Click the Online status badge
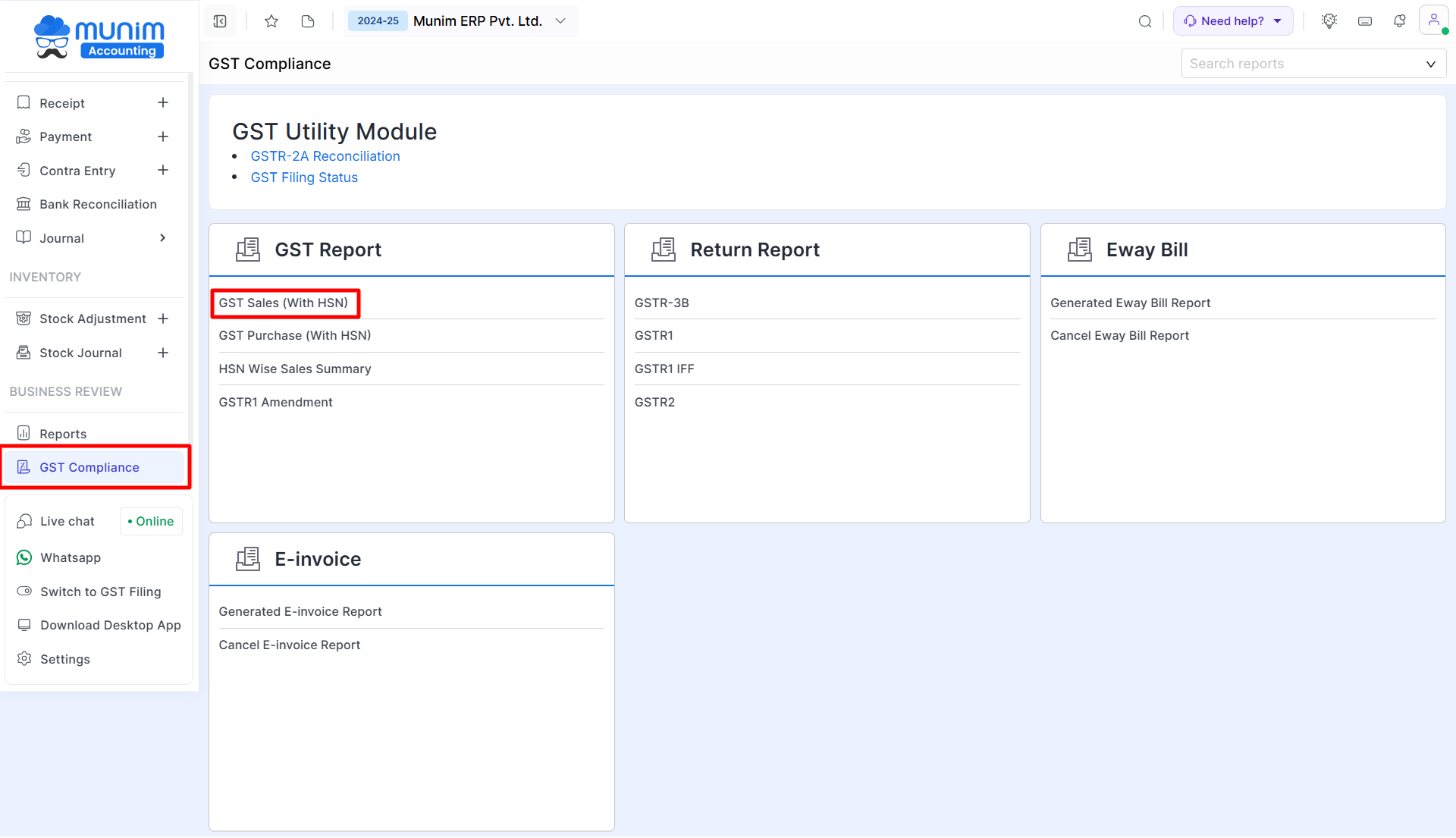The height and width of the screenshot is (838, 1456). coord(151,521)
